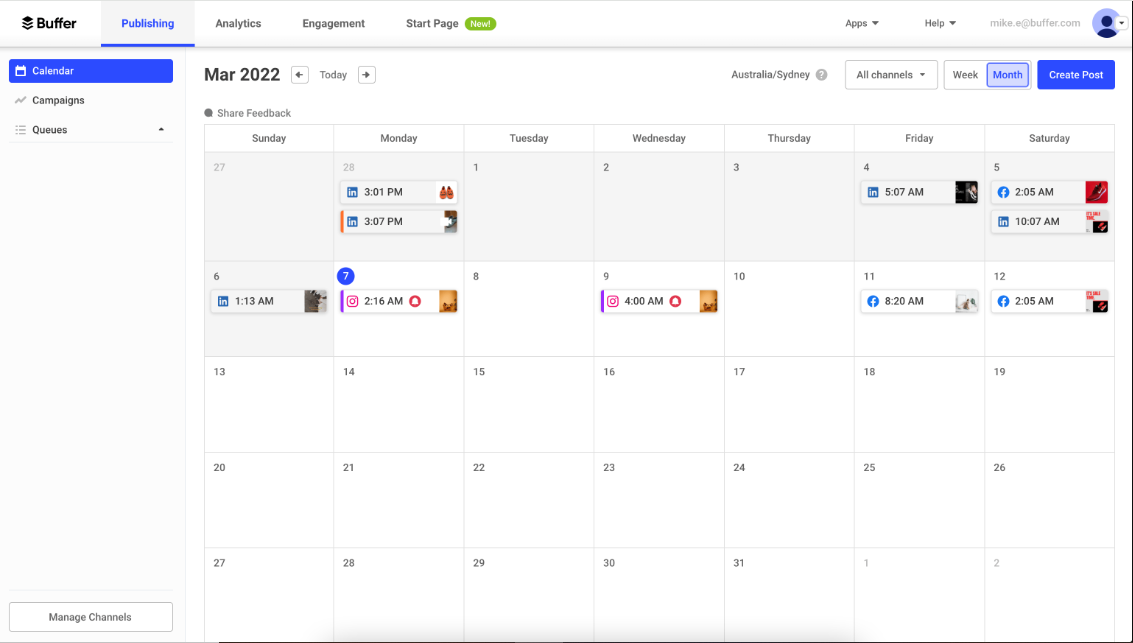Open shoes thumbnail on 3:01 PM post
Image resolution: width=1133 pixels, height=643 pixels.
447,192
